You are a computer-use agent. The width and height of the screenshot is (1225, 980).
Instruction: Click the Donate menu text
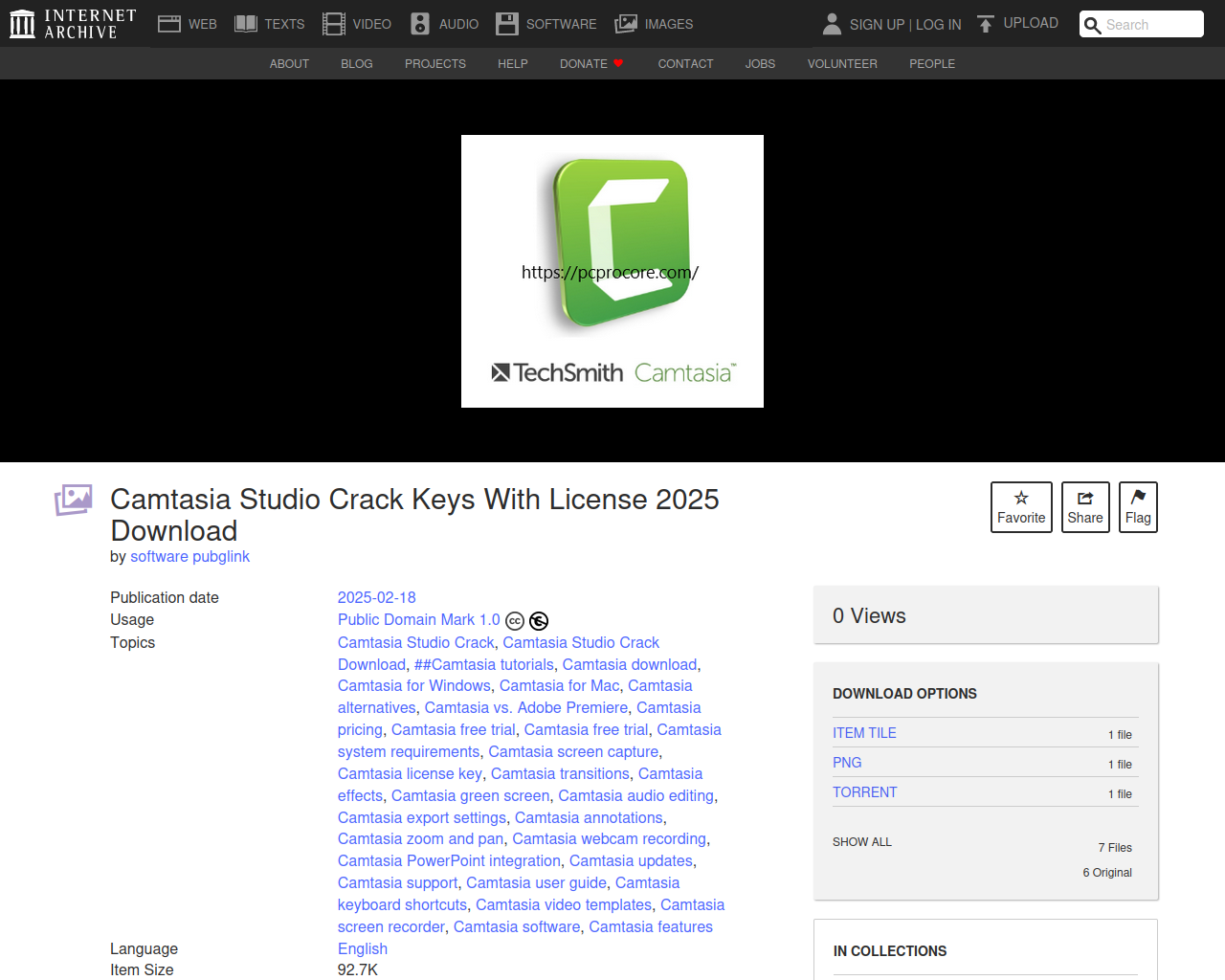(584, 64)
